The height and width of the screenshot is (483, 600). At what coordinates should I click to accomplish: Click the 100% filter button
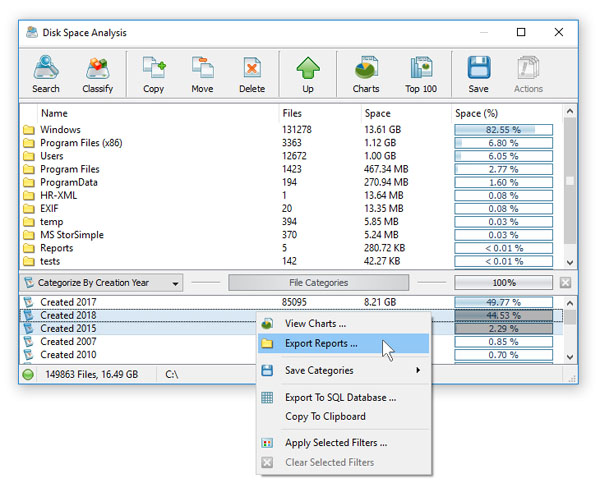point(504,283)
